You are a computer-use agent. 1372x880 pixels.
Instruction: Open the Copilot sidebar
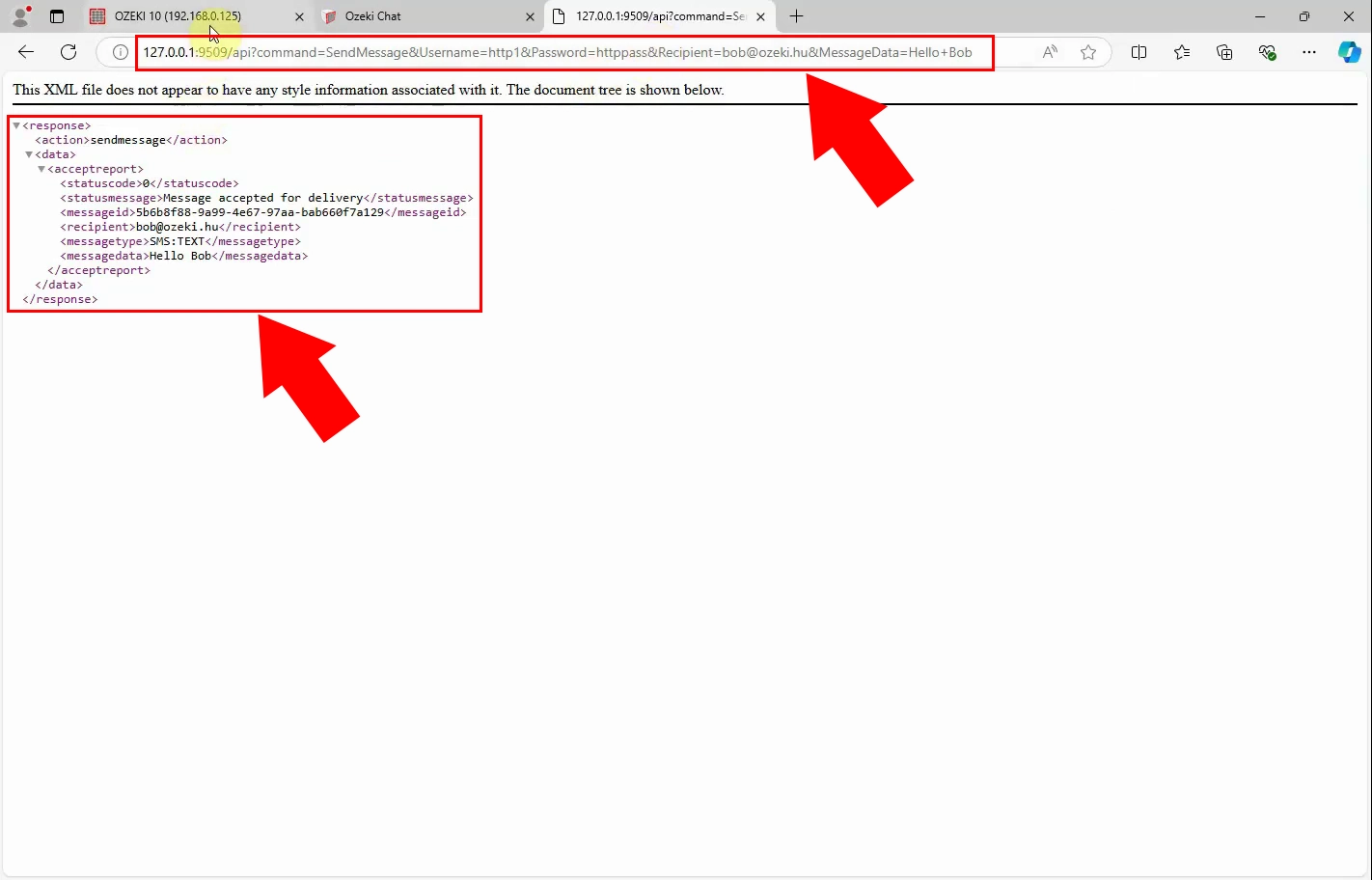1350,52
